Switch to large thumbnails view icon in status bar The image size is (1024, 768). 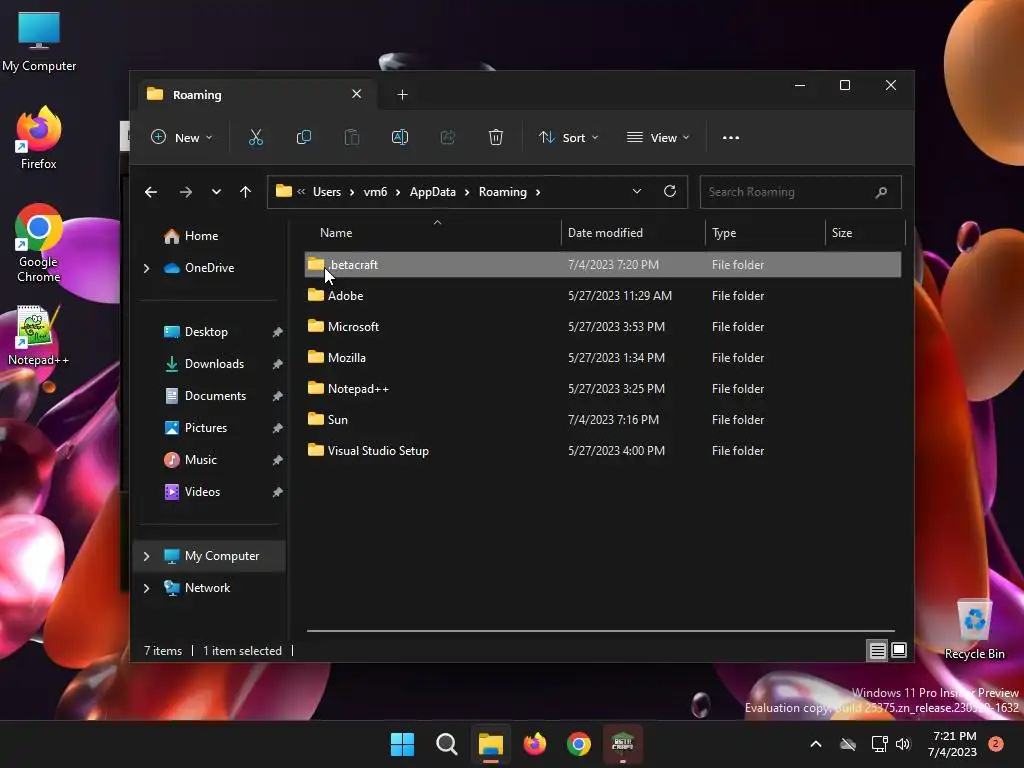899,650
